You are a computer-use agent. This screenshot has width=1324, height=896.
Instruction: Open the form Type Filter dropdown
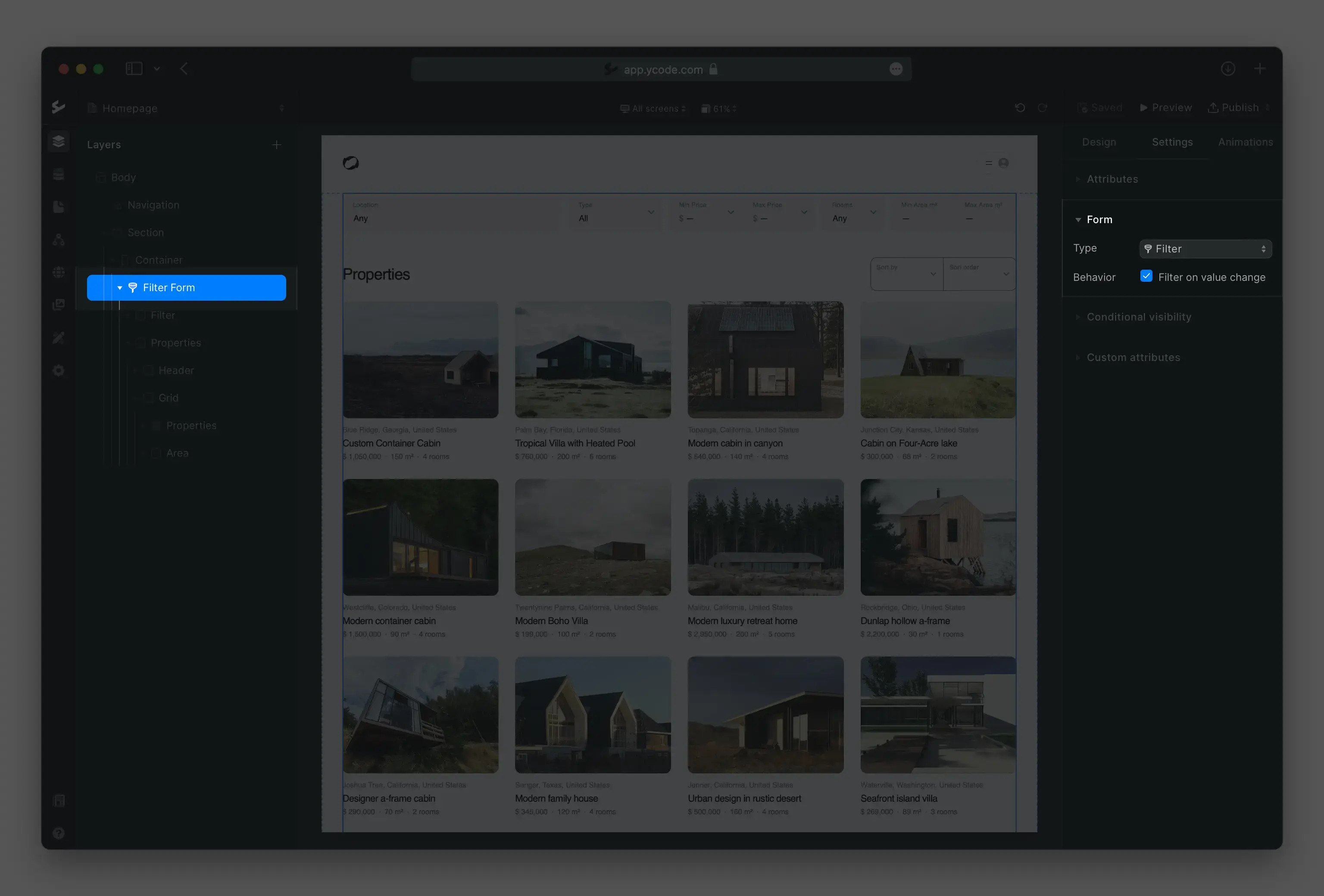(1205, 249)
